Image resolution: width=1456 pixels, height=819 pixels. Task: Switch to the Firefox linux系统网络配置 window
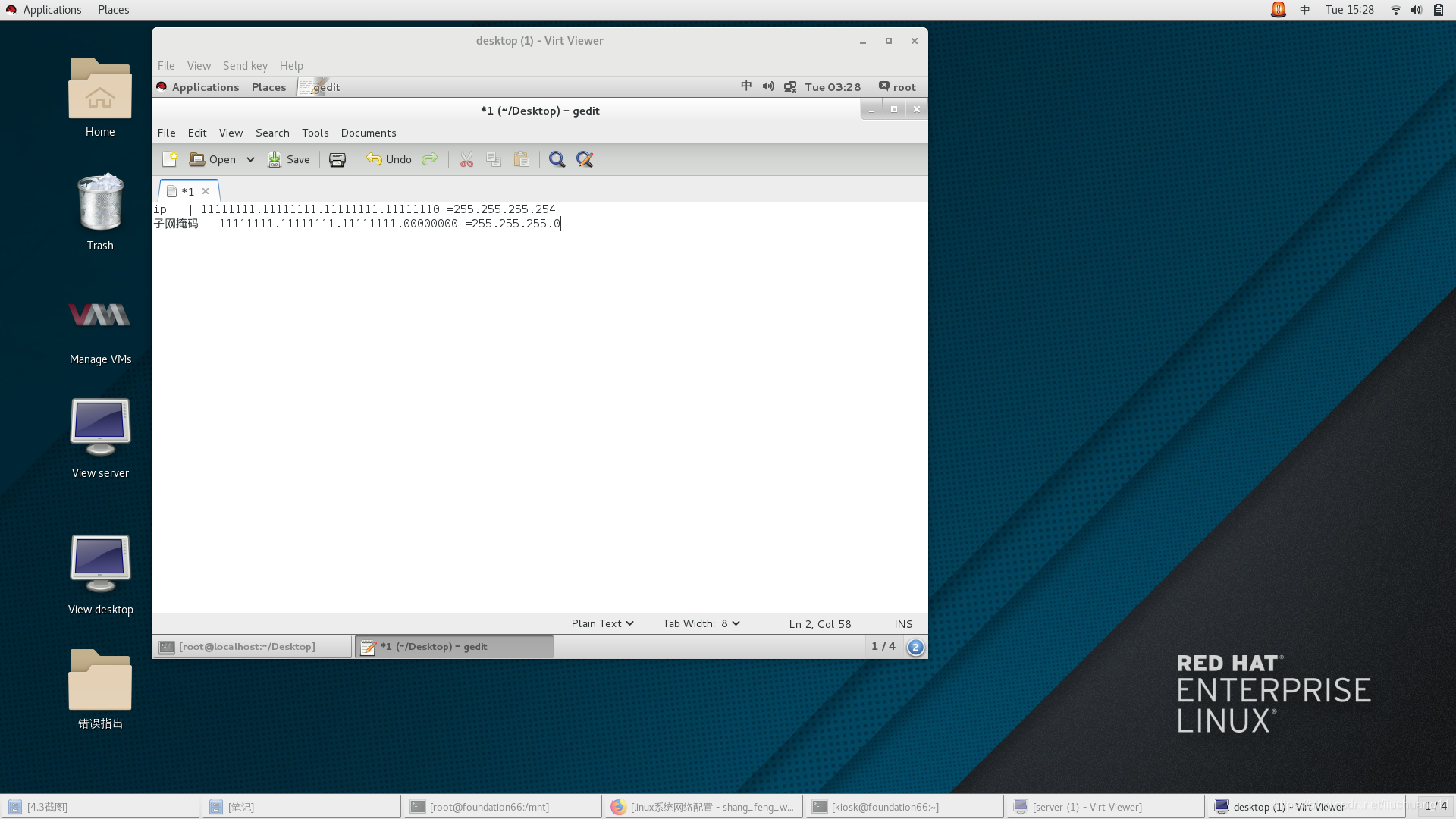coord(703,807)
